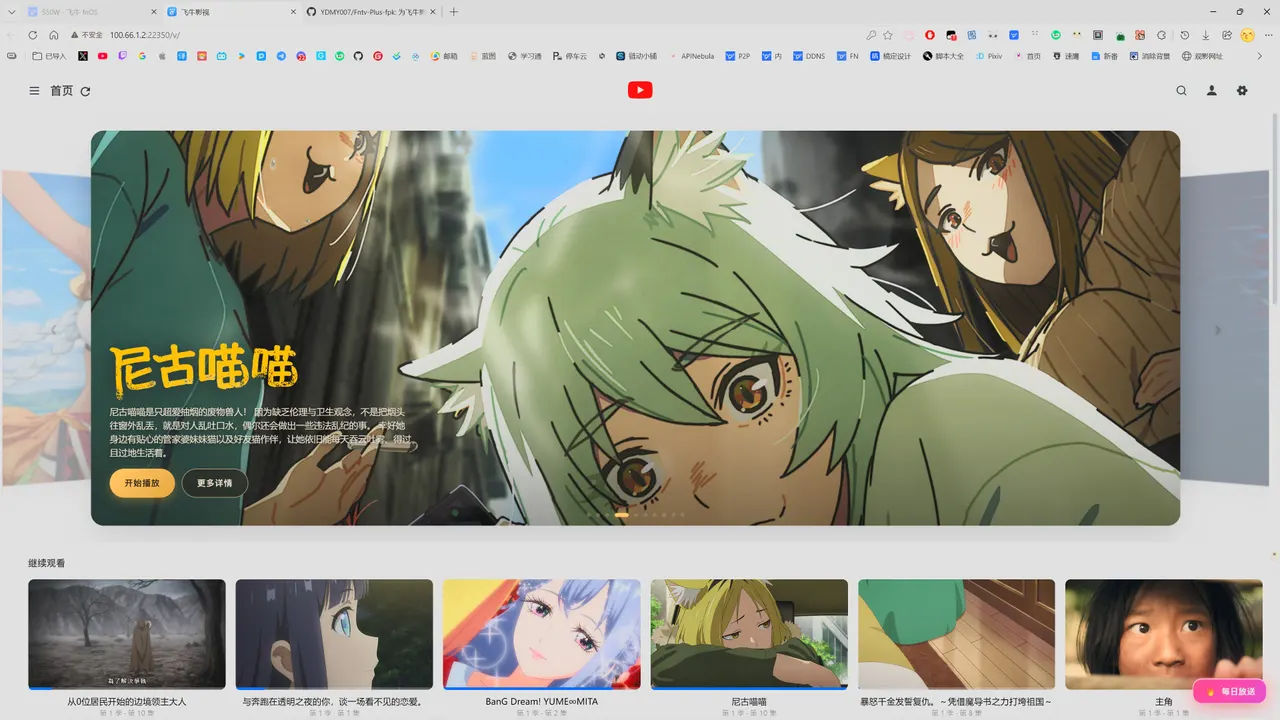
Task: Open the Twitch bookmark
Action: click(x=123, y=56)
